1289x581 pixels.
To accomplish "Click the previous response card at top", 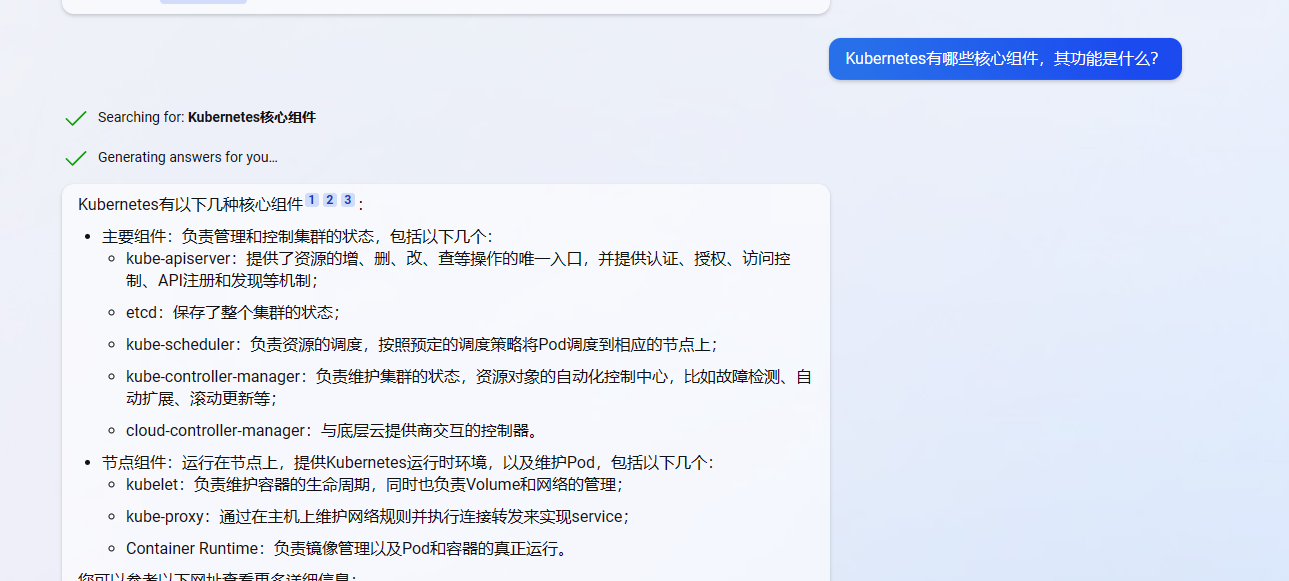I will tap(445, 6).
